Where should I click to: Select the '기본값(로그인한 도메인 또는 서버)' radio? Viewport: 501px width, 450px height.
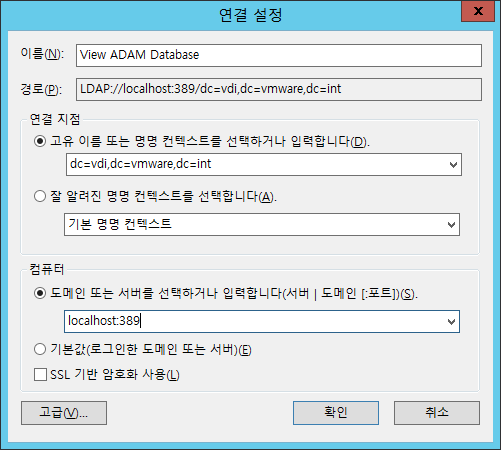coord(40,349)
